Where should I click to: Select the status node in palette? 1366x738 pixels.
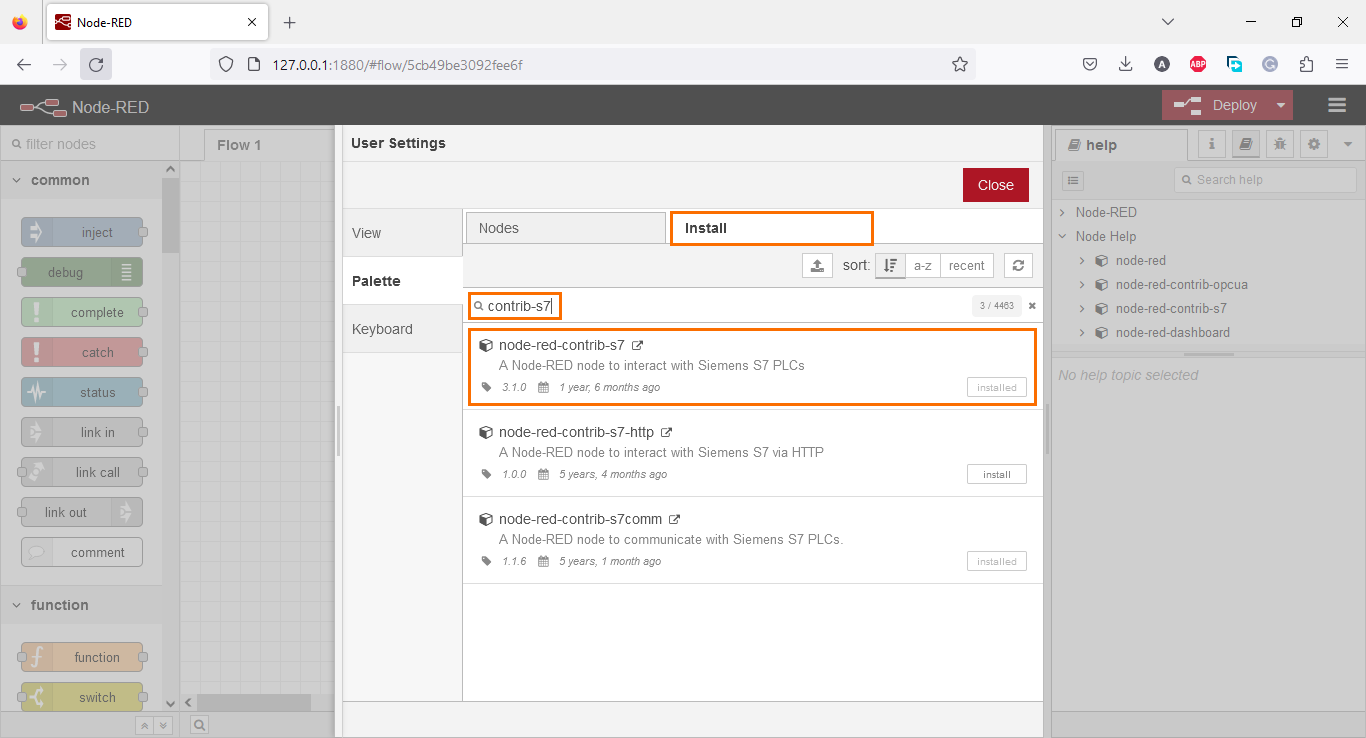coord(82,392)
